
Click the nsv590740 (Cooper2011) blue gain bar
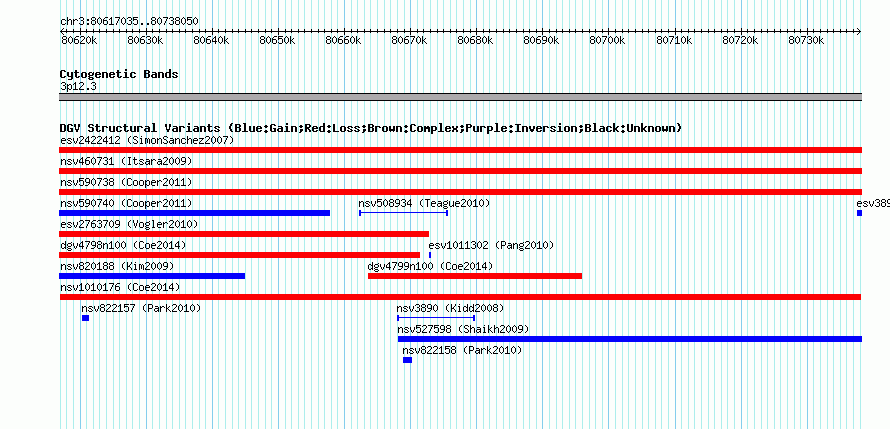pyautogui.click(x=194, y=213)
